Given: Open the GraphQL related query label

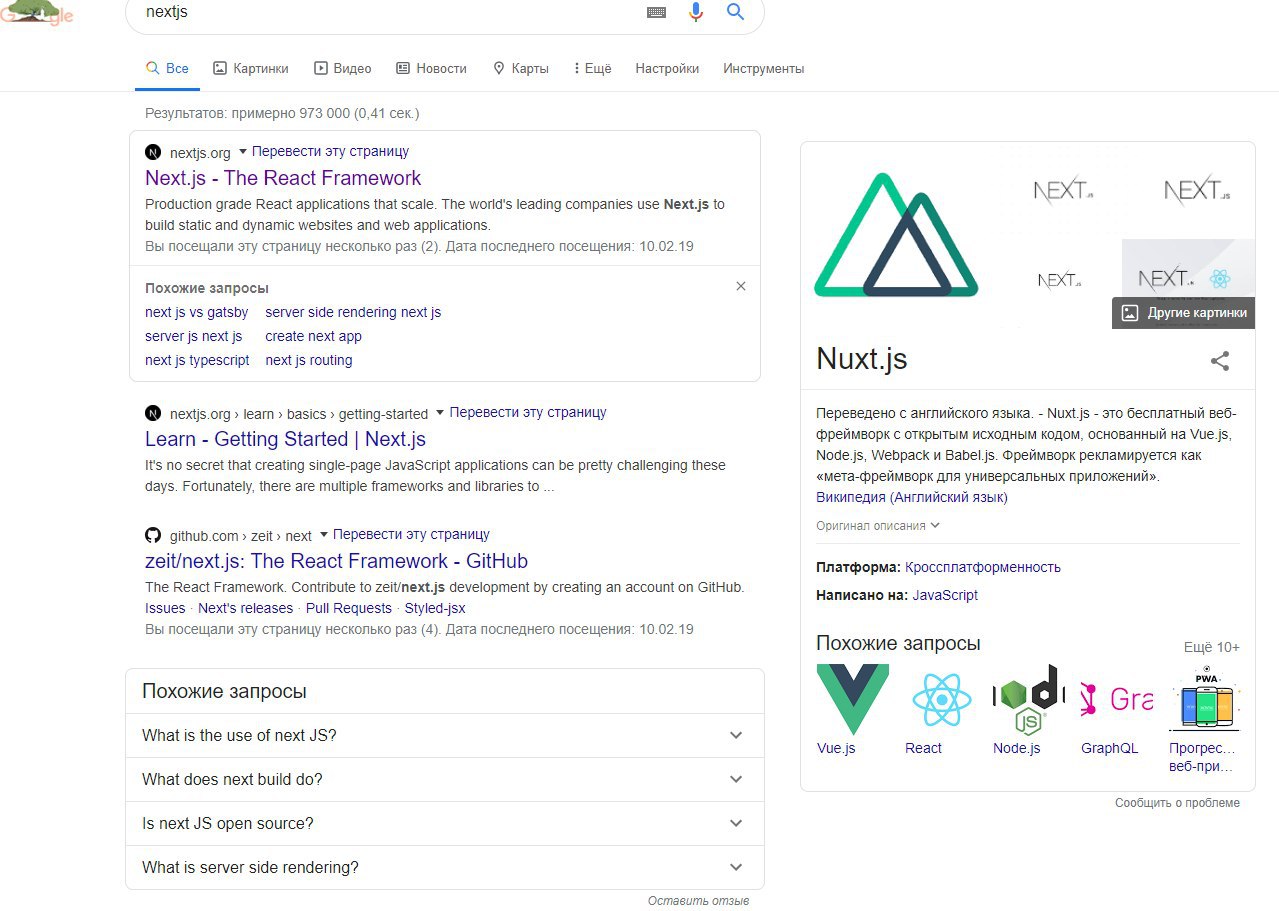Looking at the screenshot, I should (x=1109, y=748).
